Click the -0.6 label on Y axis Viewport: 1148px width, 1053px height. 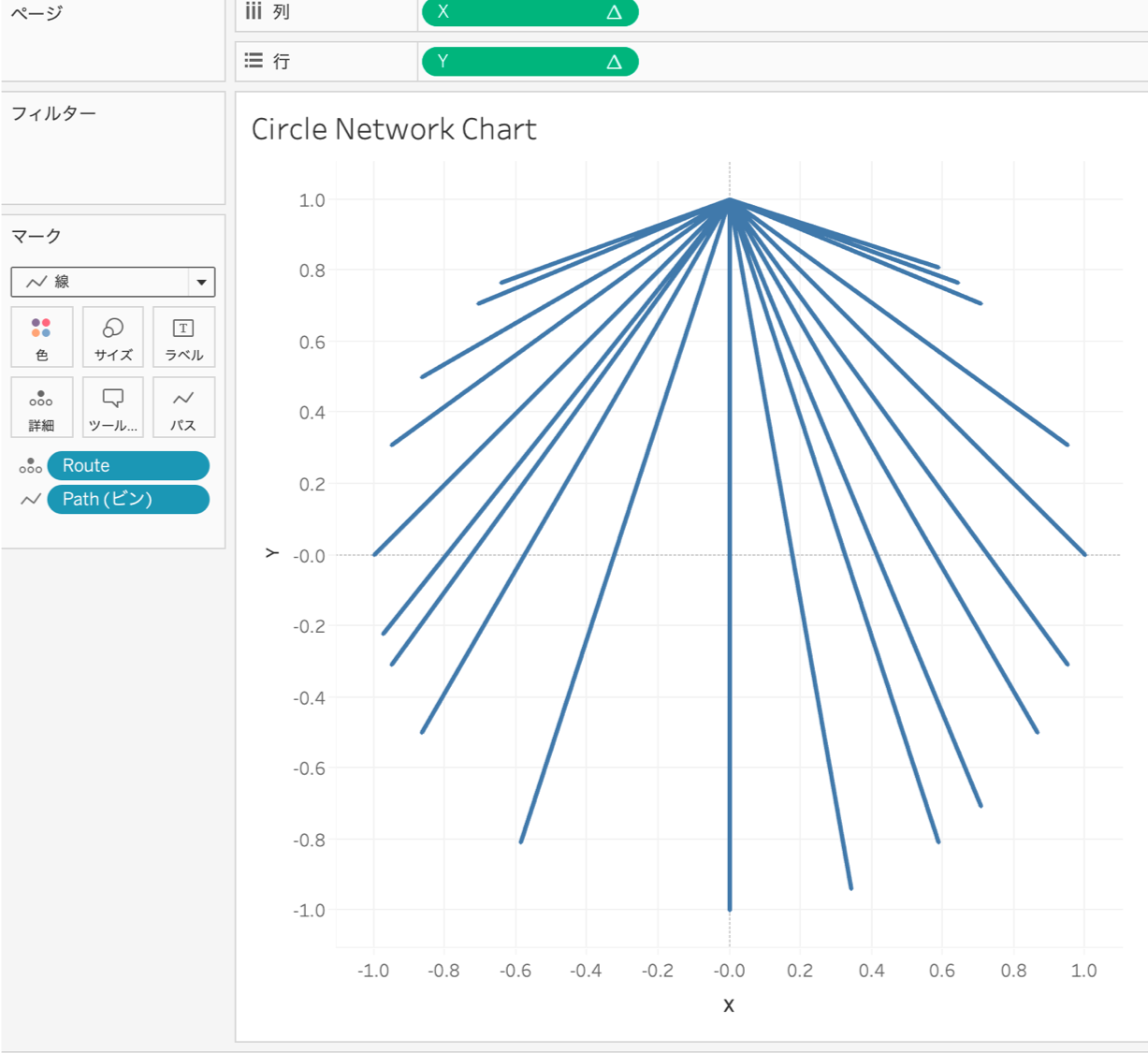[x=309, y=768]
